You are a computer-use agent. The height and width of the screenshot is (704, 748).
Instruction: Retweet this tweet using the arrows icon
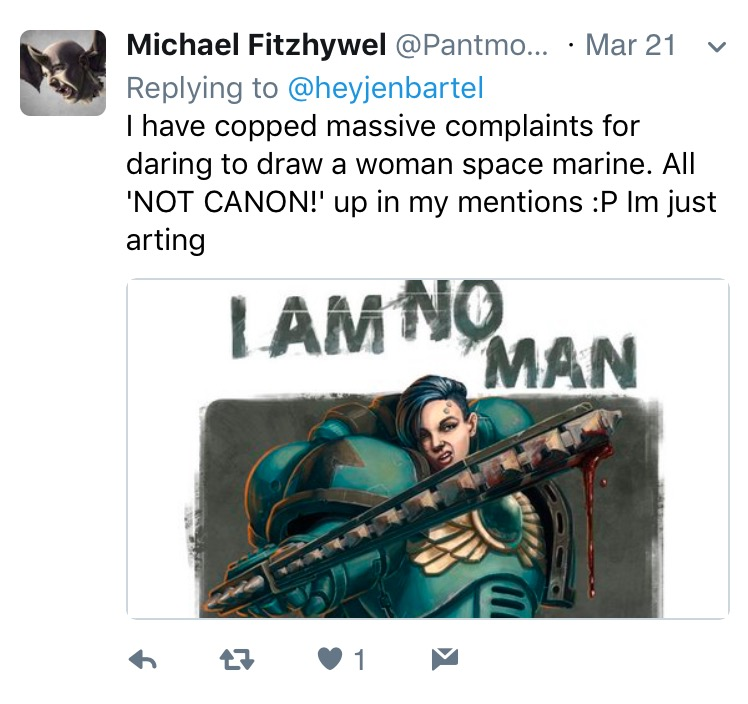click(x=237, y=660)
